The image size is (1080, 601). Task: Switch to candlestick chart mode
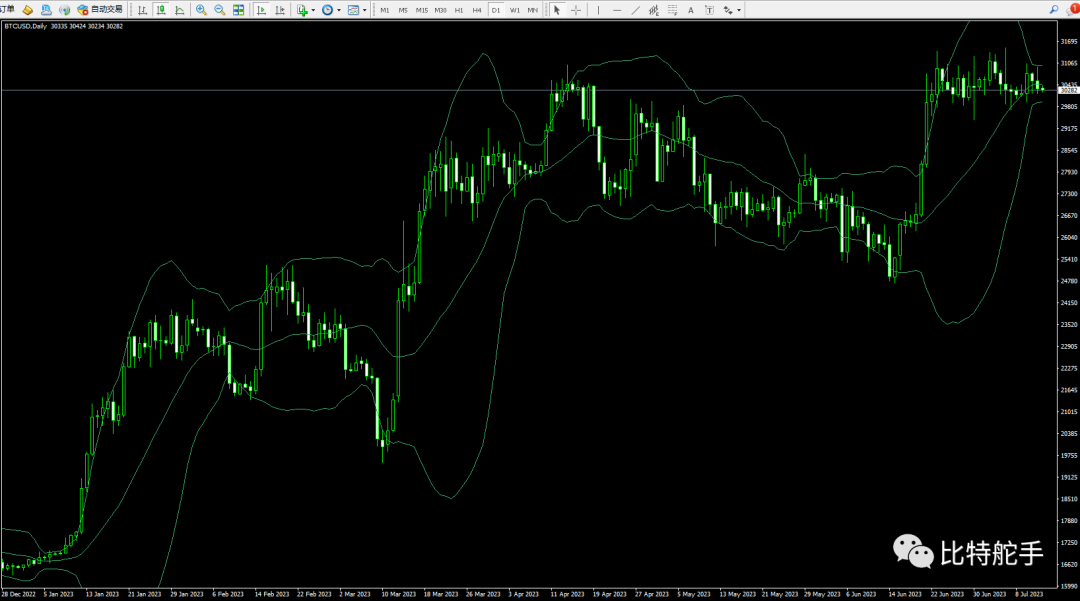coord(160,10)
